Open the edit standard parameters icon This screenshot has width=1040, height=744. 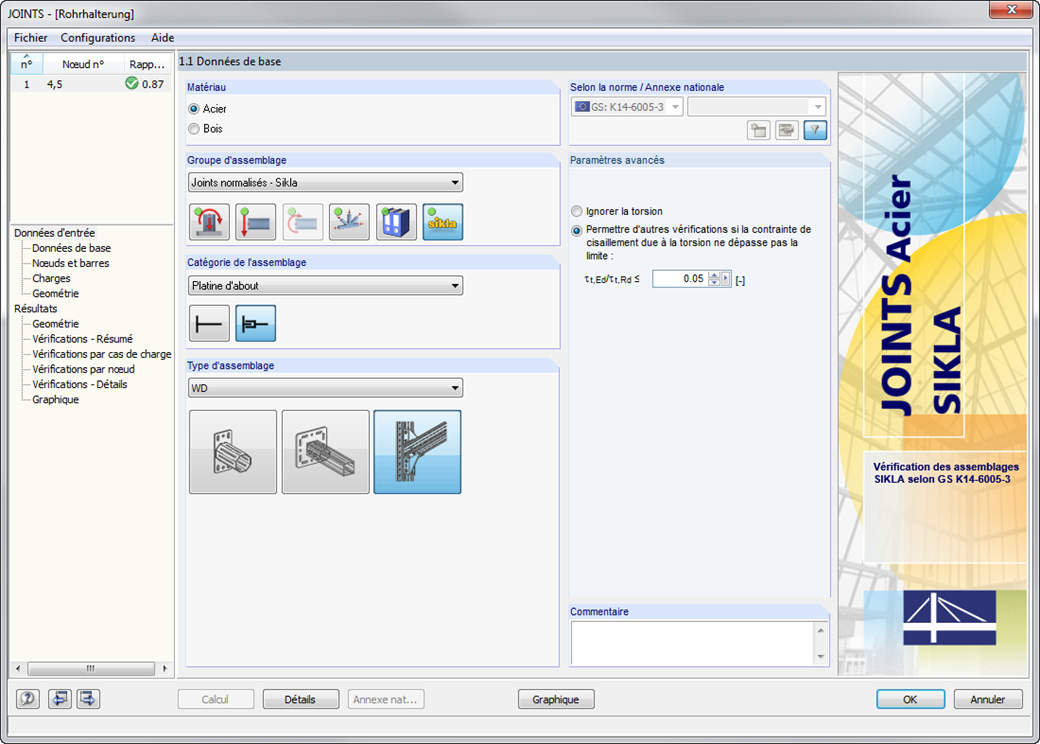coord(787,130)
